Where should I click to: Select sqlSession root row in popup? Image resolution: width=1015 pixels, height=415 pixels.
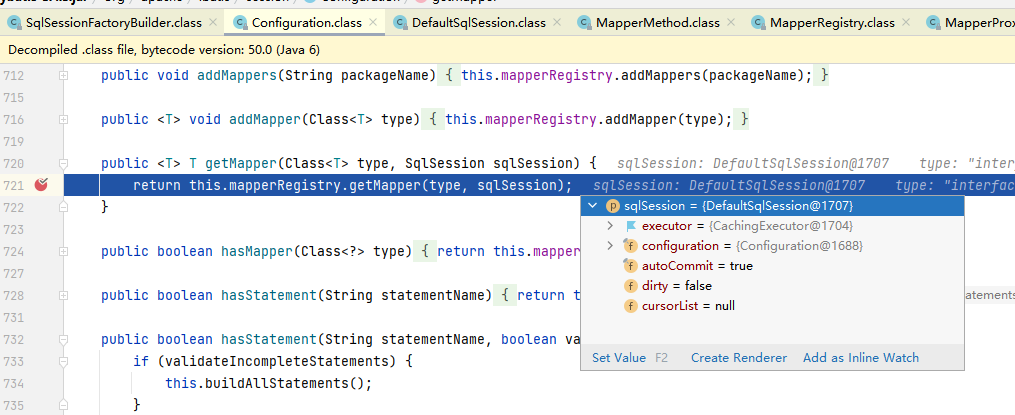click(x=772, y=206)
